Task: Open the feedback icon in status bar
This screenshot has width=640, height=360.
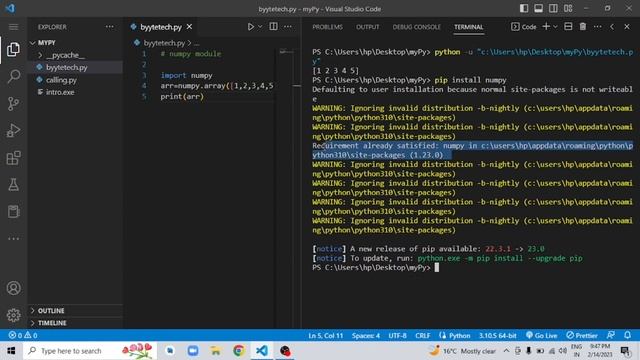Action: pos(611,335)
